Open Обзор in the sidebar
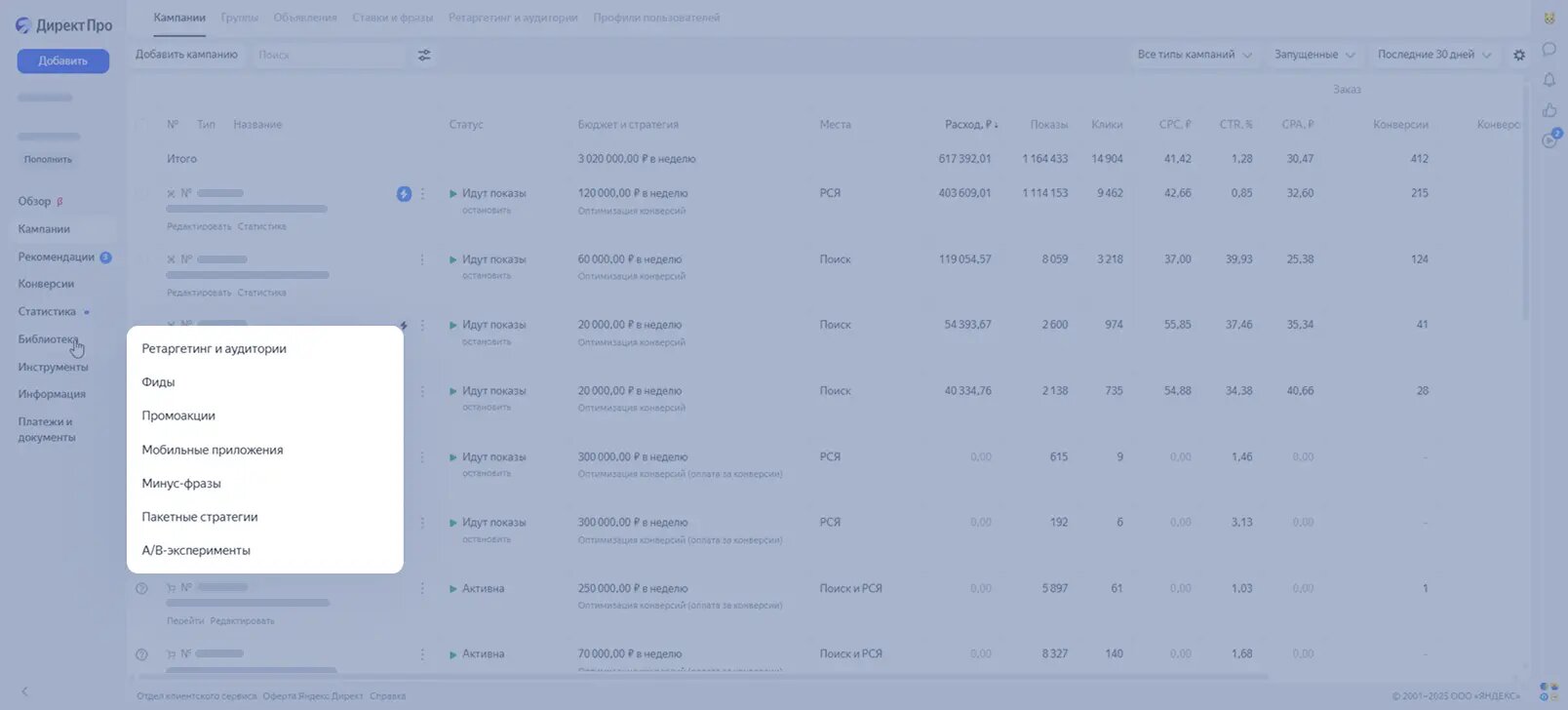The height and width of the screenshot is (710, 1568). point(34,202)
